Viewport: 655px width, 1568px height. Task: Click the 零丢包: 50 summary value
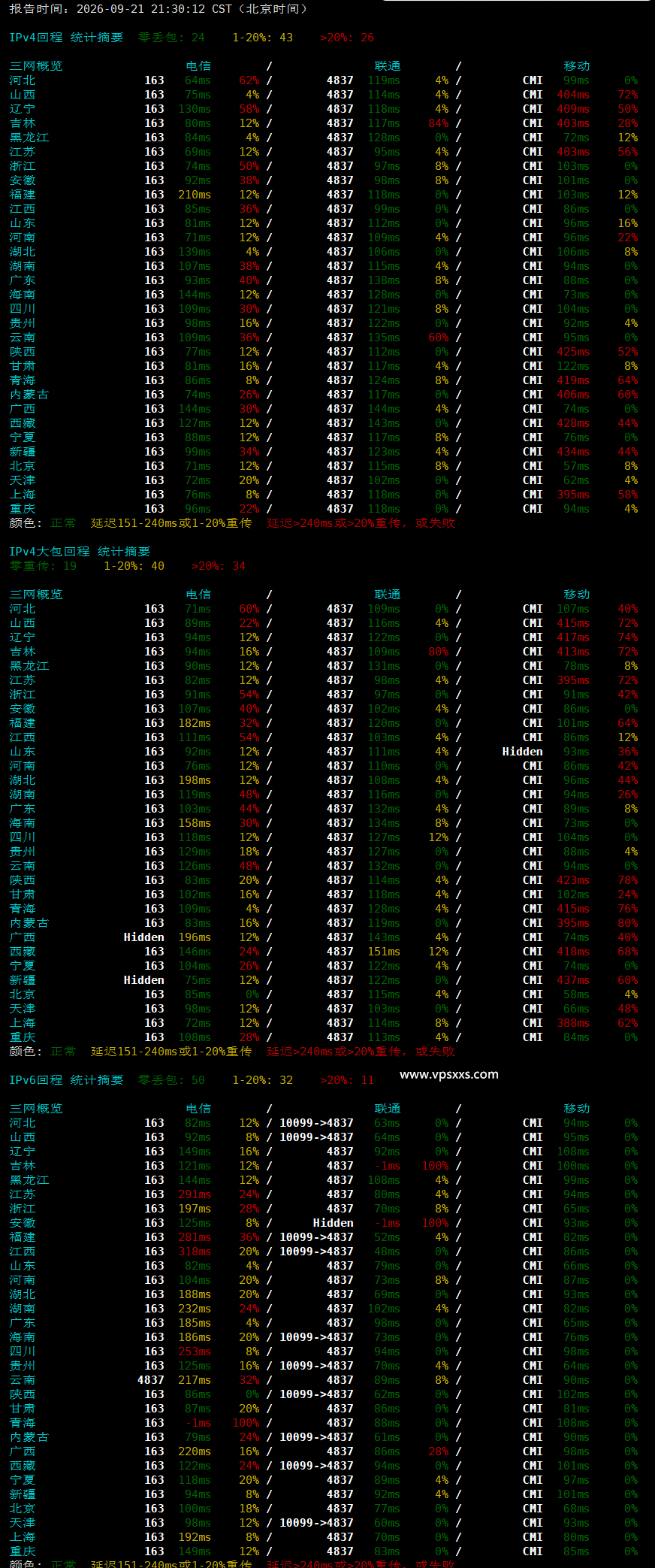tap(171, 1080)
